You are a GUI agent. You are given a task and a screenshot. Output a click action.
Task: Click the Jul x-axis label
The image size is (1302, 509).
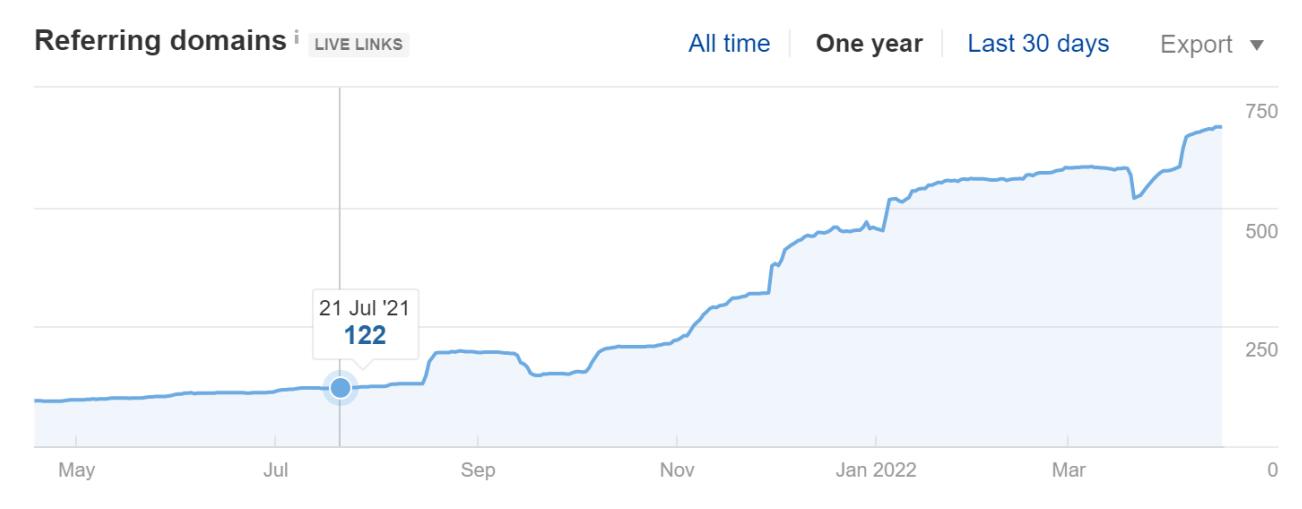[x=275, y=470]
